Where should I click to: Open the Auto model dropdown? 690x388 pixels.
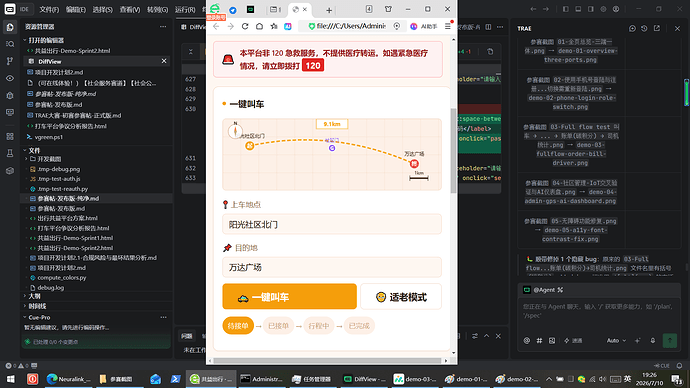coord(616,340)
